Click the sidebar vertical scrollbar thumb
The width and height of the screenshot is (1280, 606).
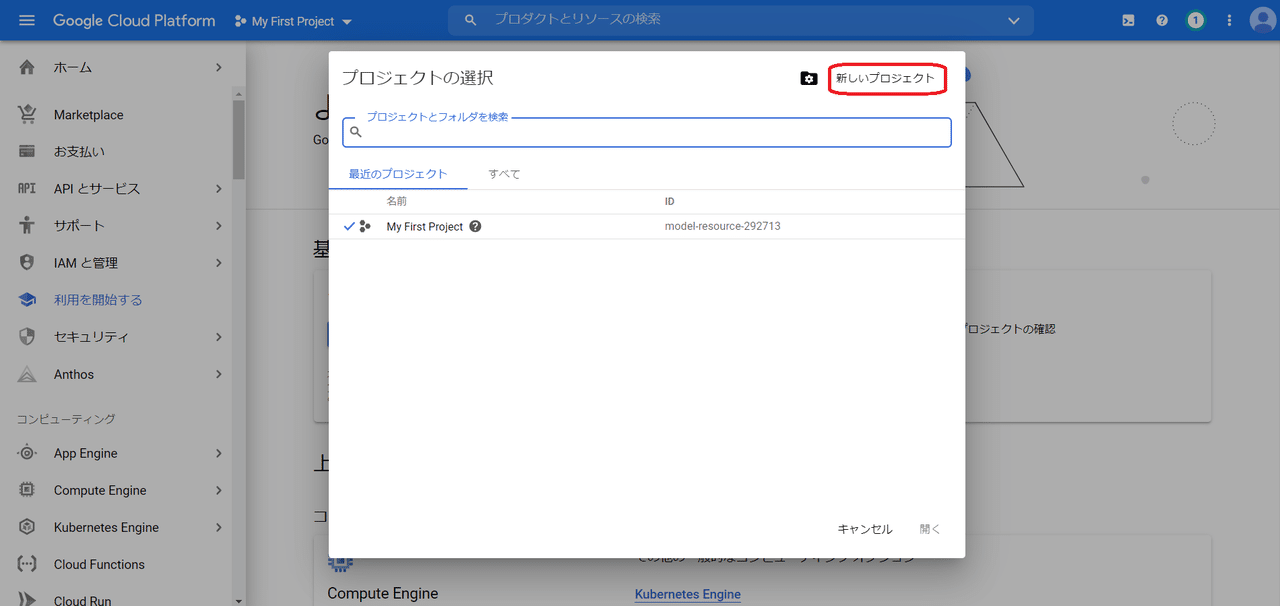[x=238, y=140]
